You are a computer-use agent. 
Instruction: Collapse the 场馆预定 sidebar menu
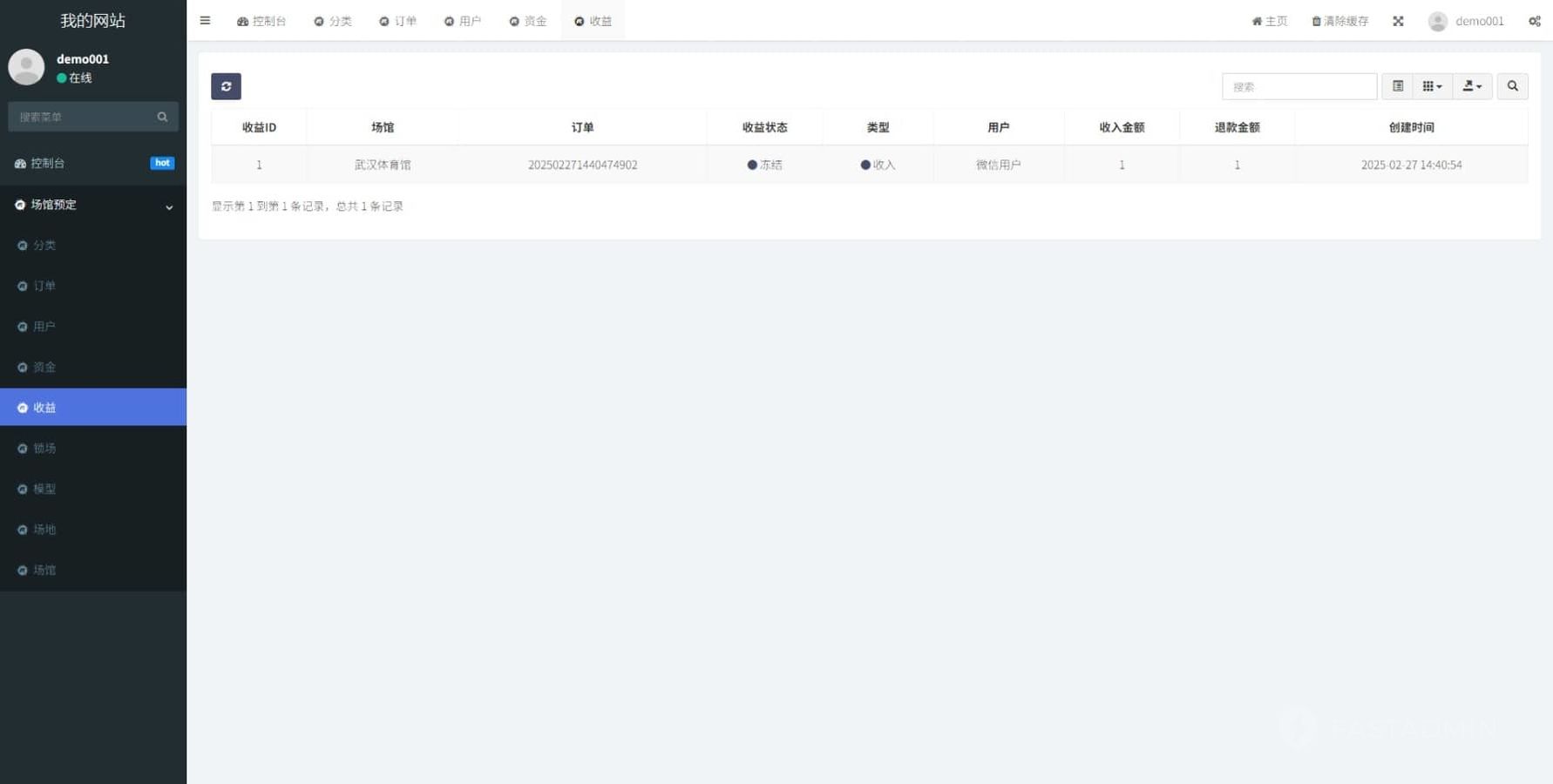(x=92, y=205)
